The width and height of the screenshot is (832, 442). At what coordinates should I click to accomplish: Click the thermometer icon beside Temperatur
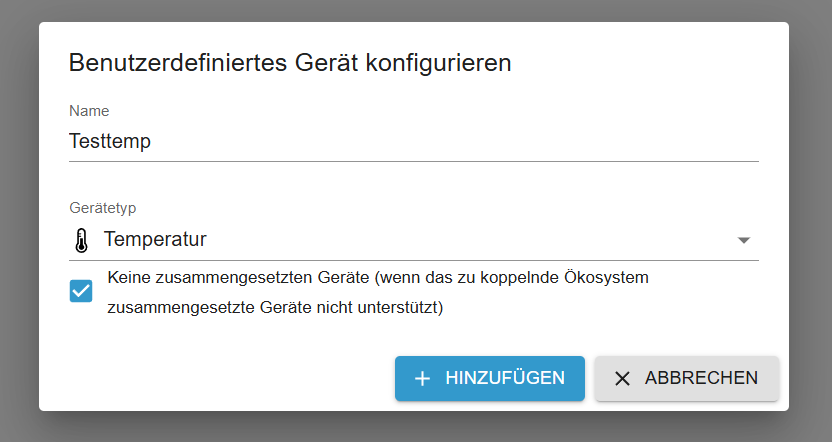[x=81, y=240]
